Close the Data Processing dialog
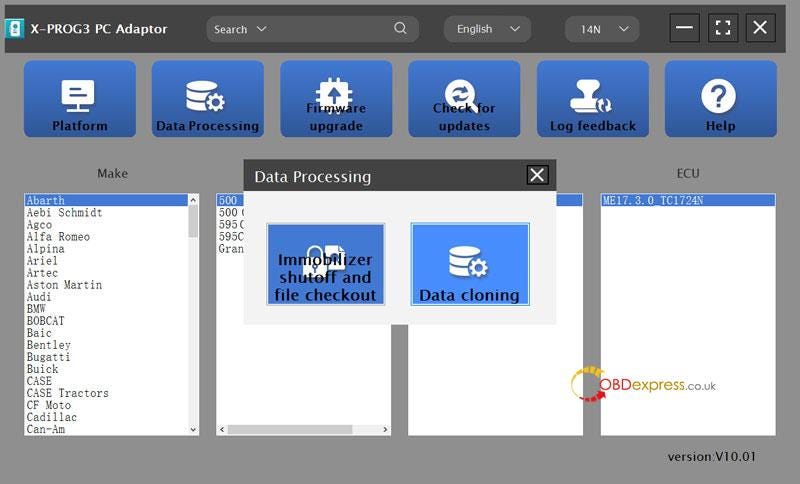The height and width of the screenshot is (484, 800). [537, 175]
